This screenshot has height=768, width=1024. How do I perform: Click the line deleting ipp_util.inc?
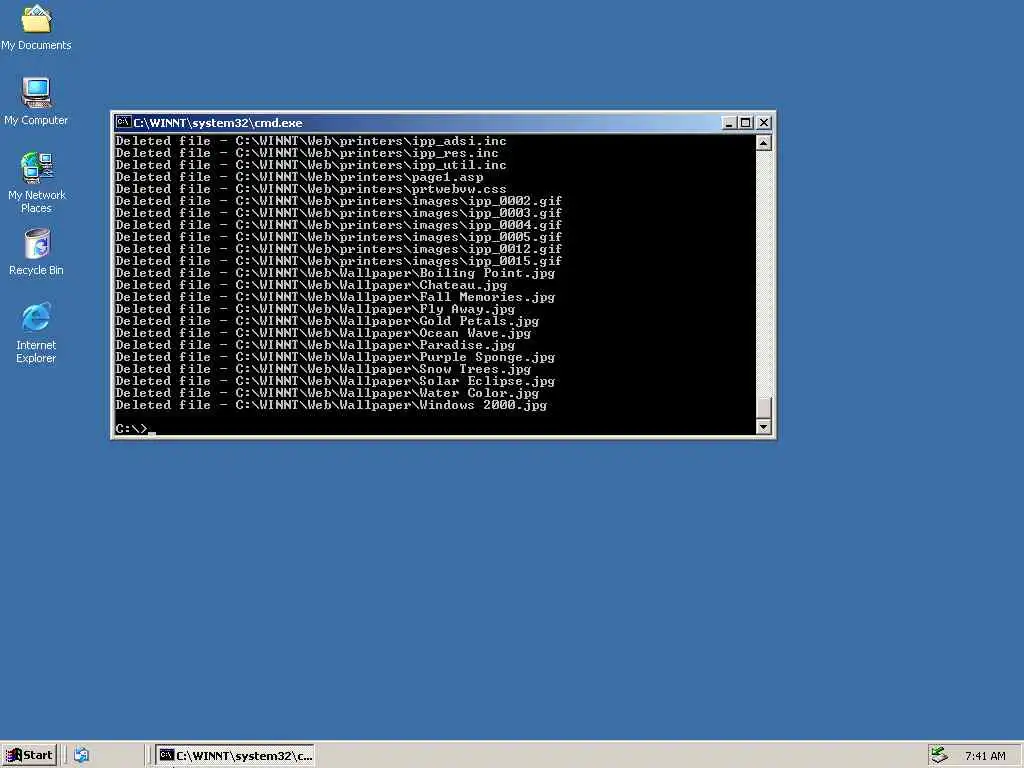[x=311, y=165]
